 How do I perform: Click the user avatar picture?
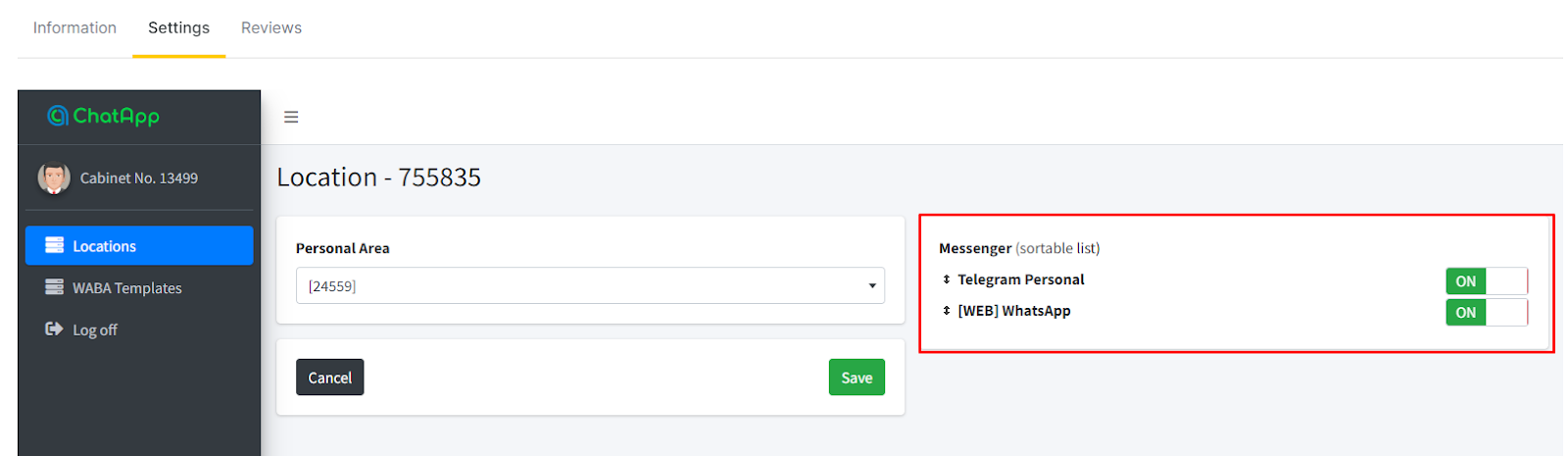[x=54, y=177]
